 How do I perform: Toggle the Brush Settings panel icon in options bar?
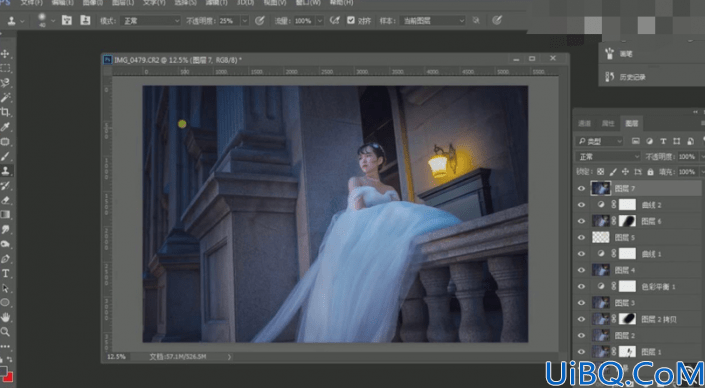(x=67, y=20)
